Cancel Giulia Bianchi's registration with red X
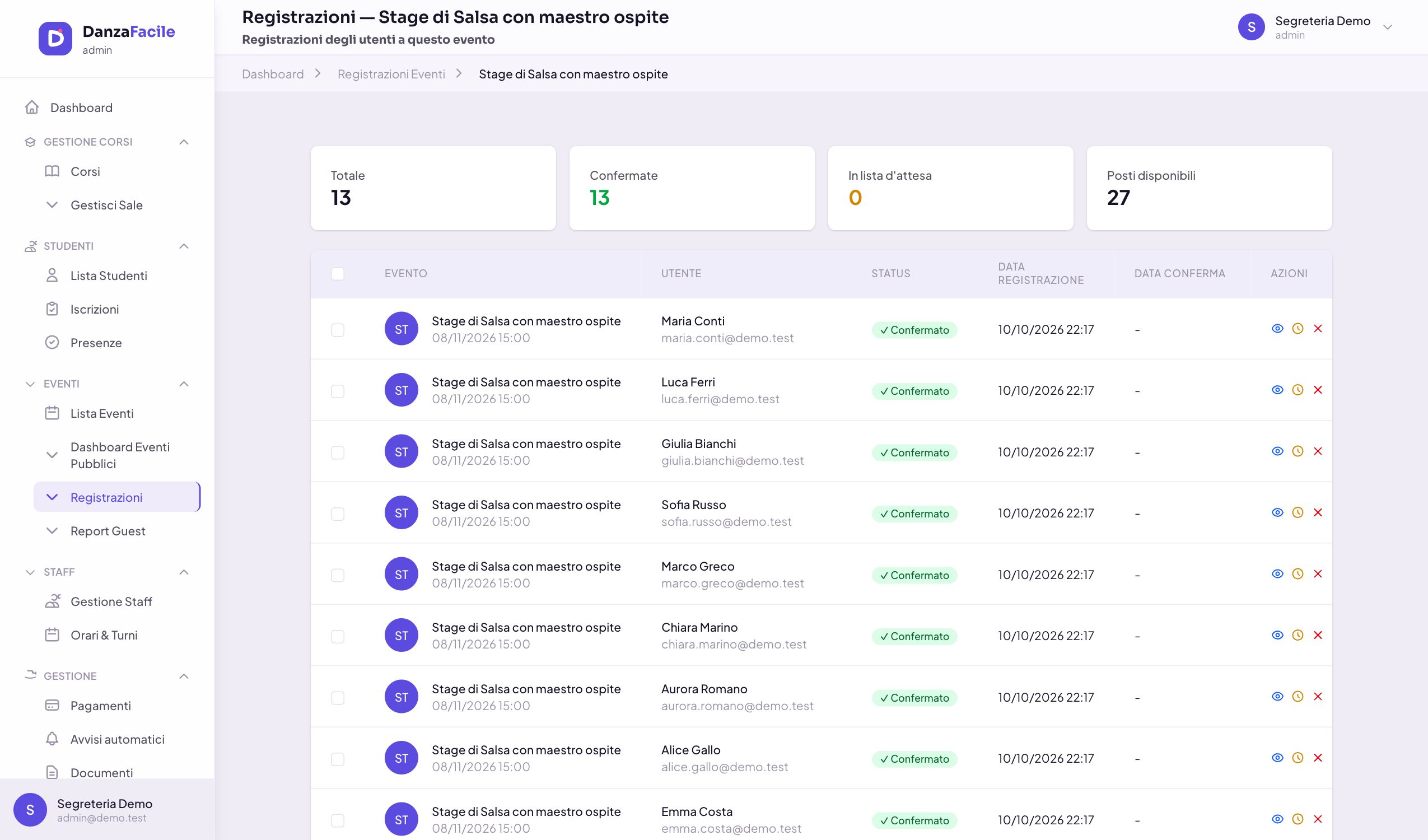Image resolution: width=1428 pixels, height=840 pixels. [x=1318, y=451]
